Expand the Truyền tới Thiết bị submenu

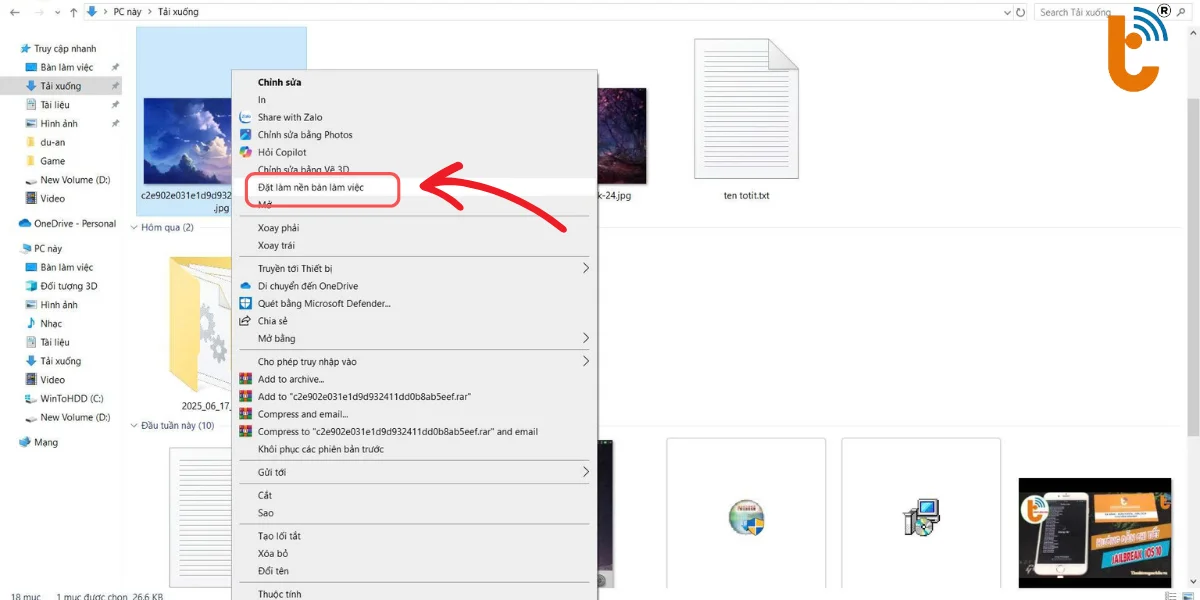tap(586, 268)
